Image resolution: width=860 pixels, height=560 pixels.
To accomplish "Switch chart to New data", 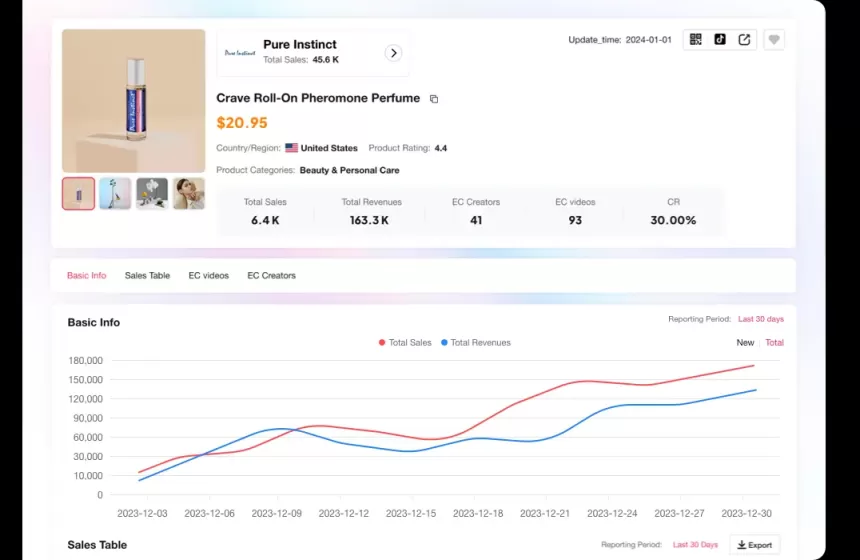I will tap(745, 343).
